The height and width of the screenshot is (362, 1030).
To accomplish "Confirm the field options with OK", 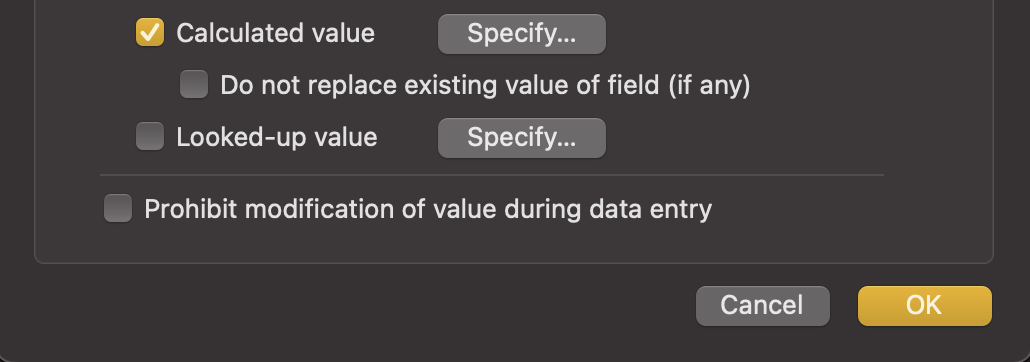I will tap(924, 305).
